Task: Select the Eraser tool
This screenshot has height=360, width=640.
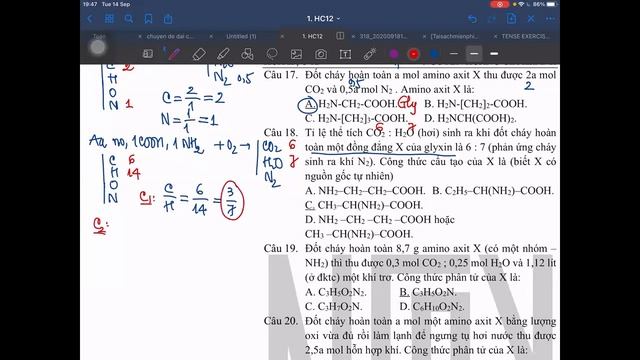Action: pos(199,54)
